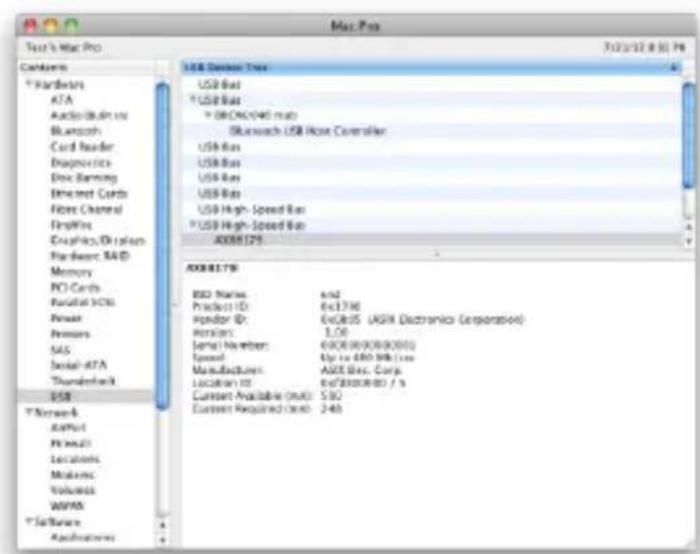The width and height of the screenshot is (700, 554).
Task: Select Memory in the sidebar
Action: 71,271
